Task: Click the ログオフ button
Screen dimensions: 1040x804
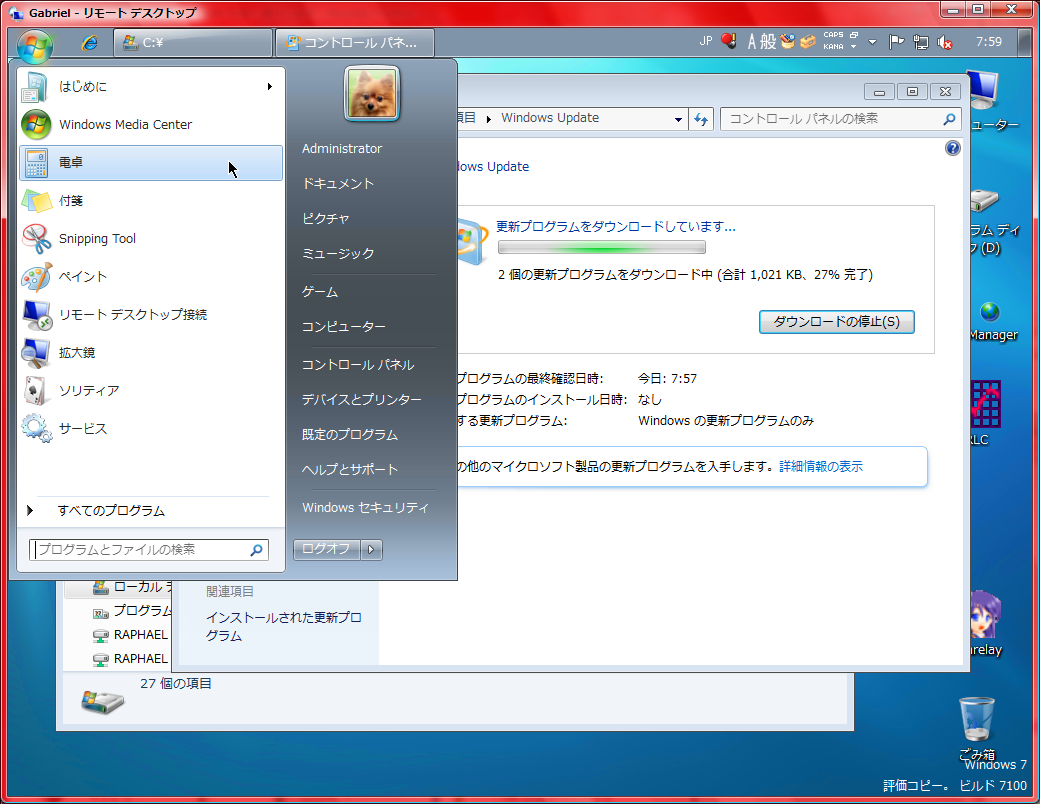Action: [326, 549]
